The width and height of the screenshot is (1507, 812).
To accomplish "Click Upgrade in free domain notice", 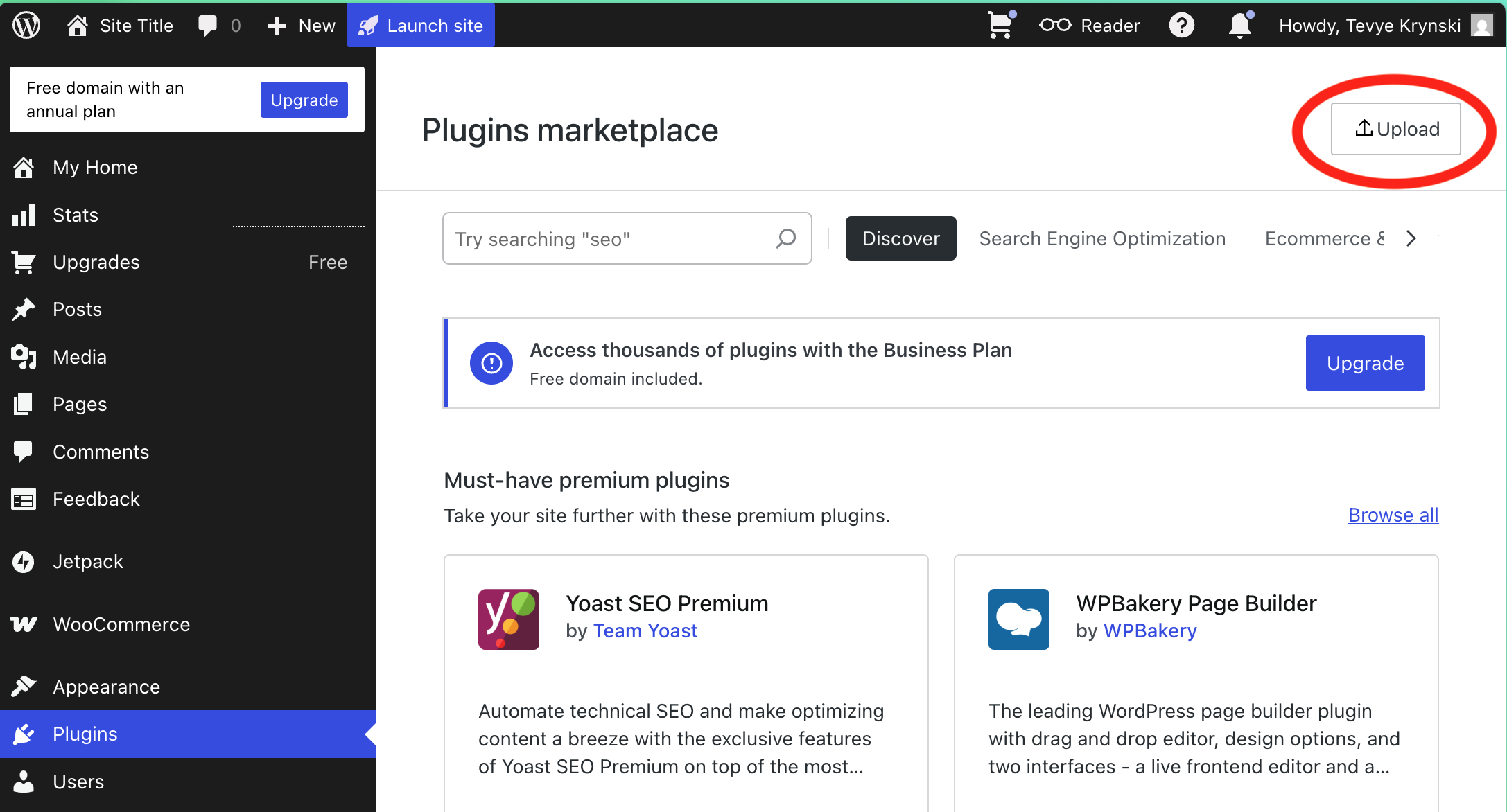I will [x=304, y=100].
